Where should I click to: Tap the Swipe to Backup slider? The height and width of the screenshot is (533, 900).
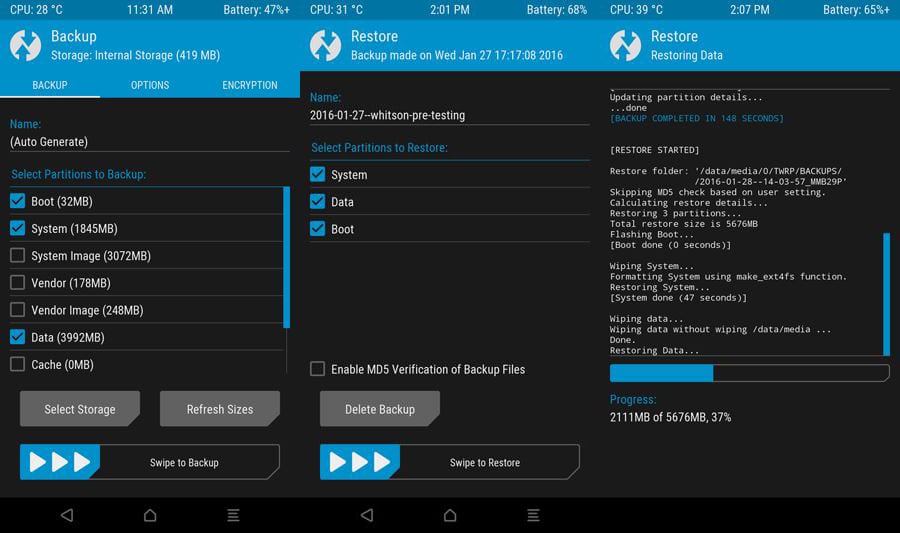(150, 462)
